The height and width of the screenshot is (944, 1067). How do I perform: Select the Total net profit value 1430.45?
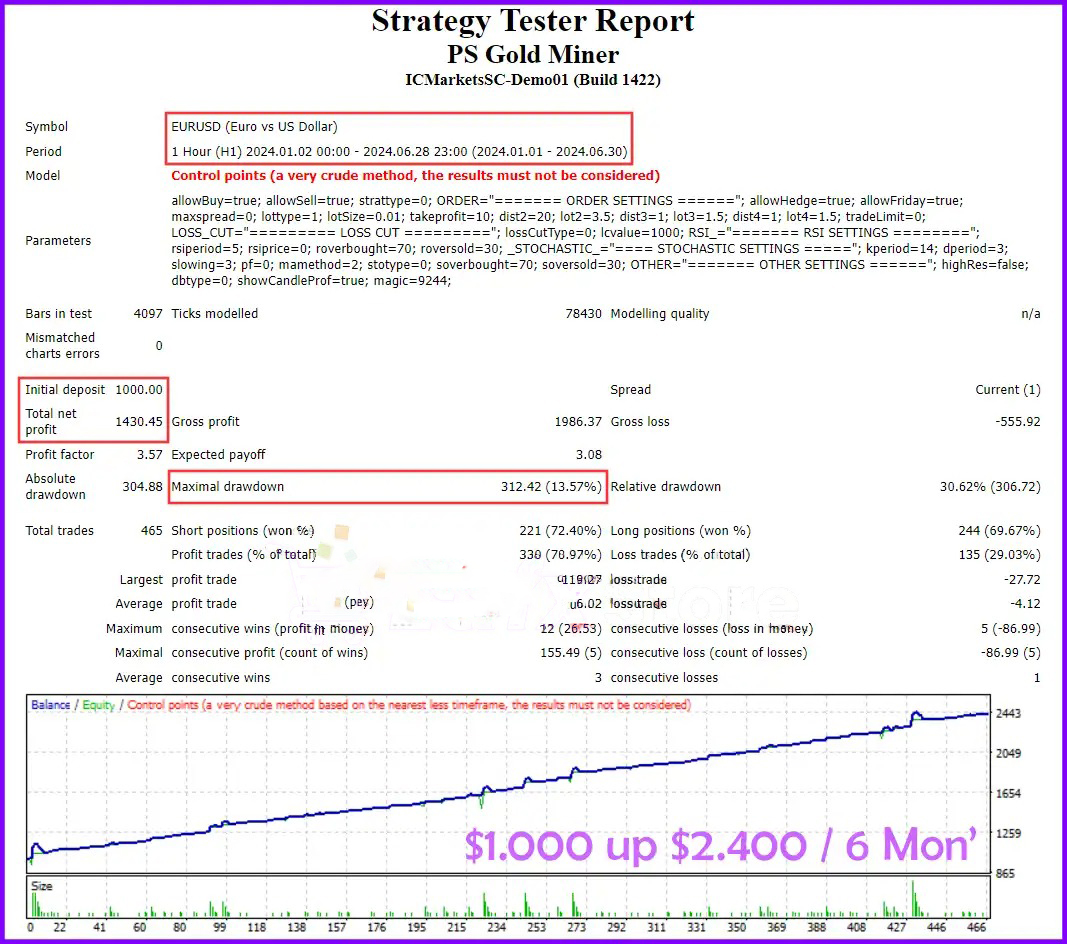pyautogui.click(x=140, y=421)
